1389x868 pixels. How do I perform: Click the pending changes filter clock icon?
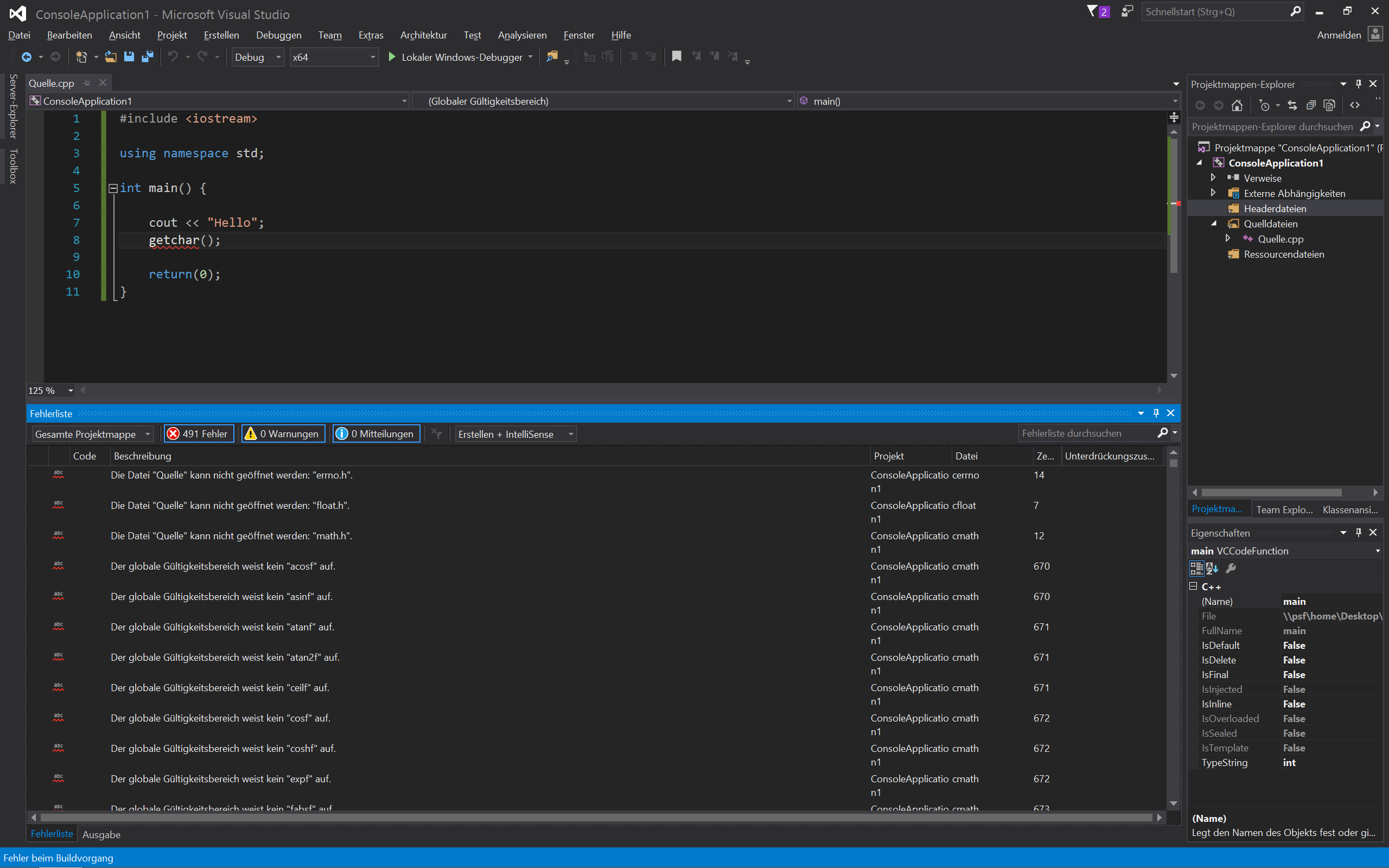click(x=1264, y=105)
